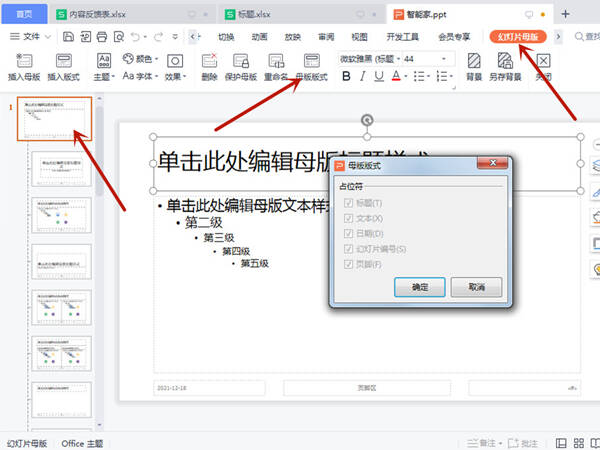600x450 pixels.
Task: Click the thumbnail panel scrollbar
Action: (x=99, y=151)
